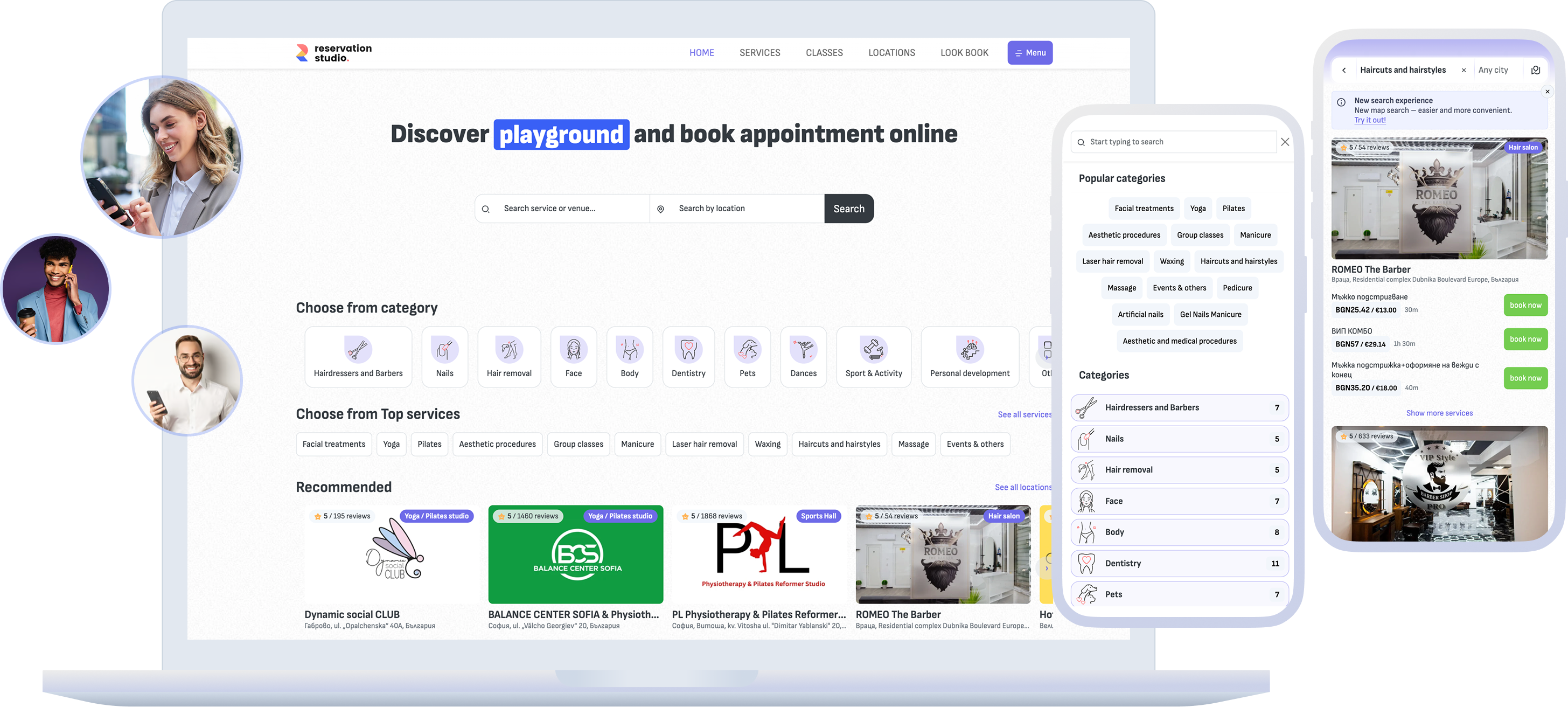Advance the recommended carousel arrow
This screenshot has width=1568, height=707.
(x=1046, y=568)
